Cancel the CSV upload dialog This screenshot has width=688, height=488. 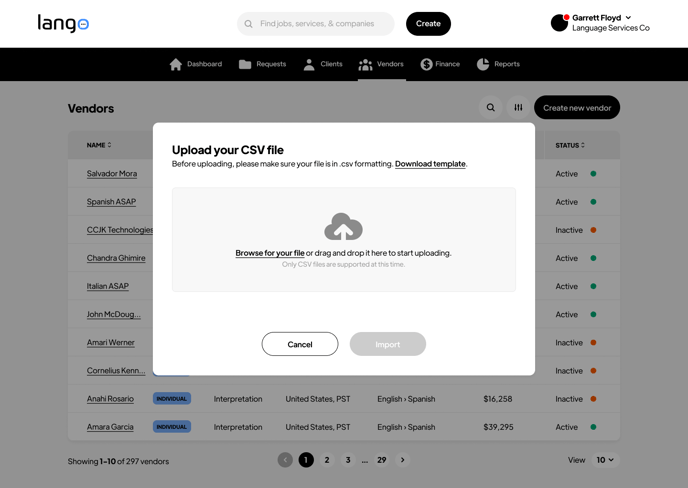point(300,344)
